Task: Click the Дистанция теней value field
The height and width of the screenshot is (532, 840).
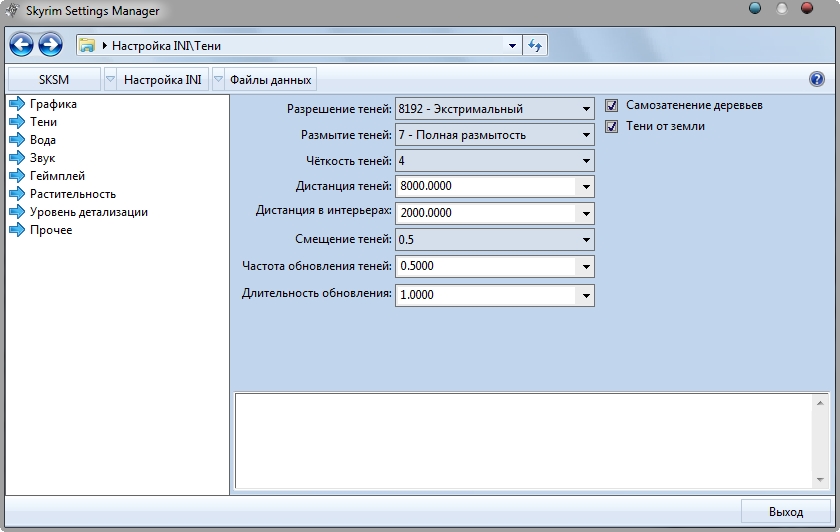Action: [485, 187]
